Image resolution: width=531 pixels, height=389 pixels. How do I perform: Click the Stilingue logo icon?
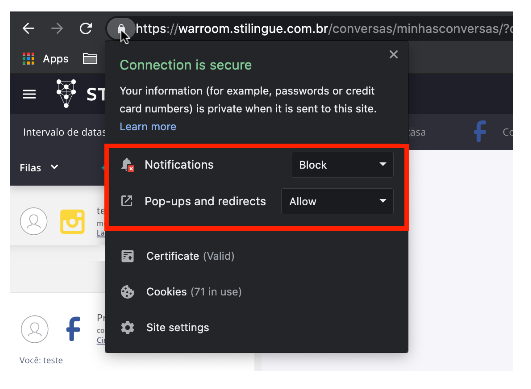point(66,93)
